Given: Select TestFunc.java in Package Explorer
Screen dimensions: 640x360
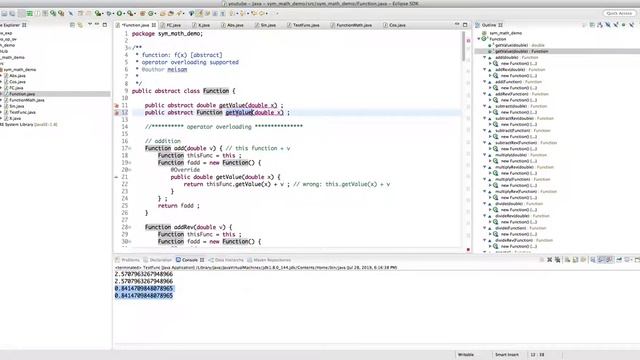Looking at the screenshot, I should tap(22, 112).
